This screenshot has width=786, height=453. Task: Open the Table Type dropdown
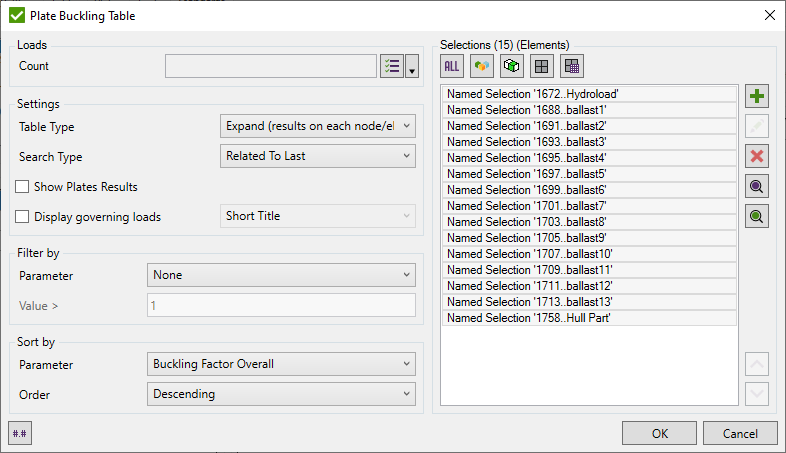tap(317, 127)
